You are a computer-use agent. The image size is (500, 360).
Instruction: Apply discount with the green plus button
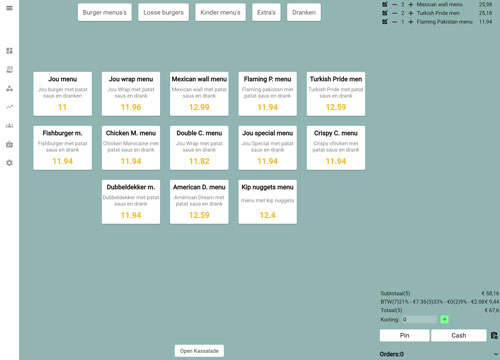point(444,319)
